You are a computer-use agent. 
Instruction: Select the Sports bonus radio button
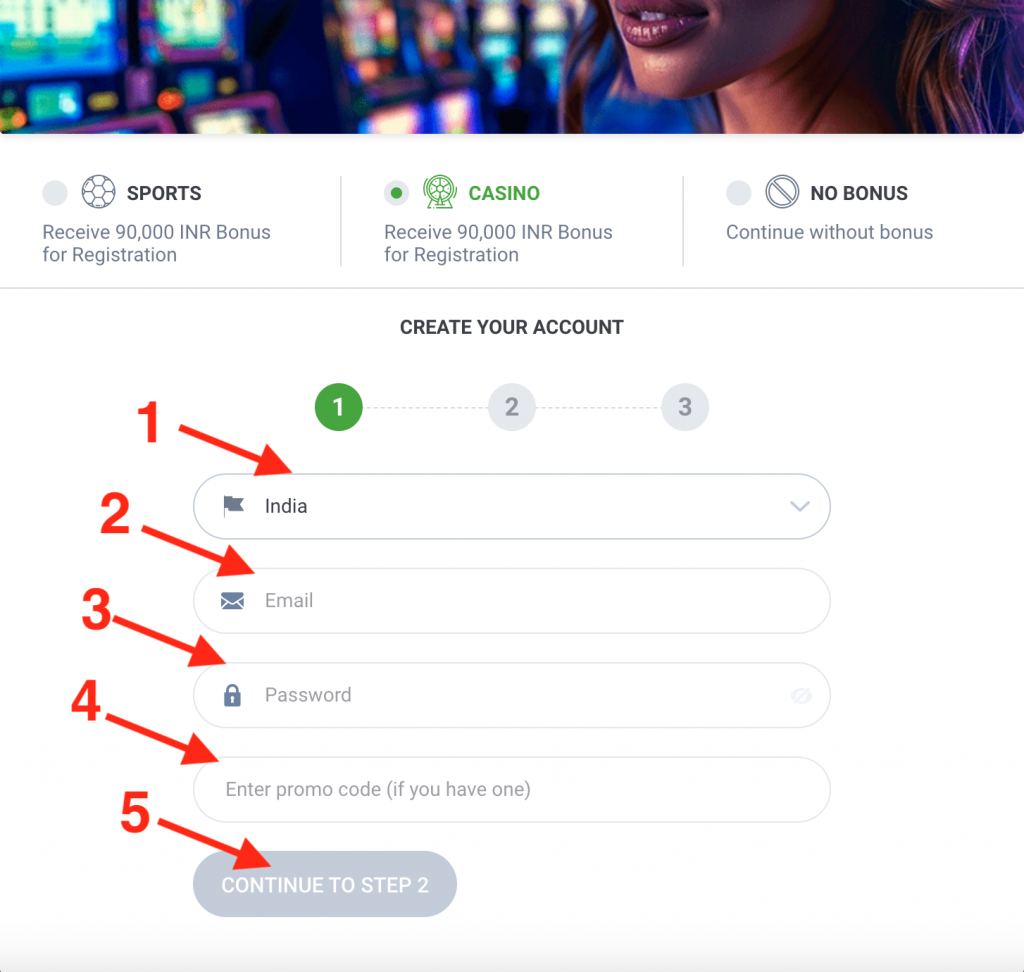(x=55, y=193)
